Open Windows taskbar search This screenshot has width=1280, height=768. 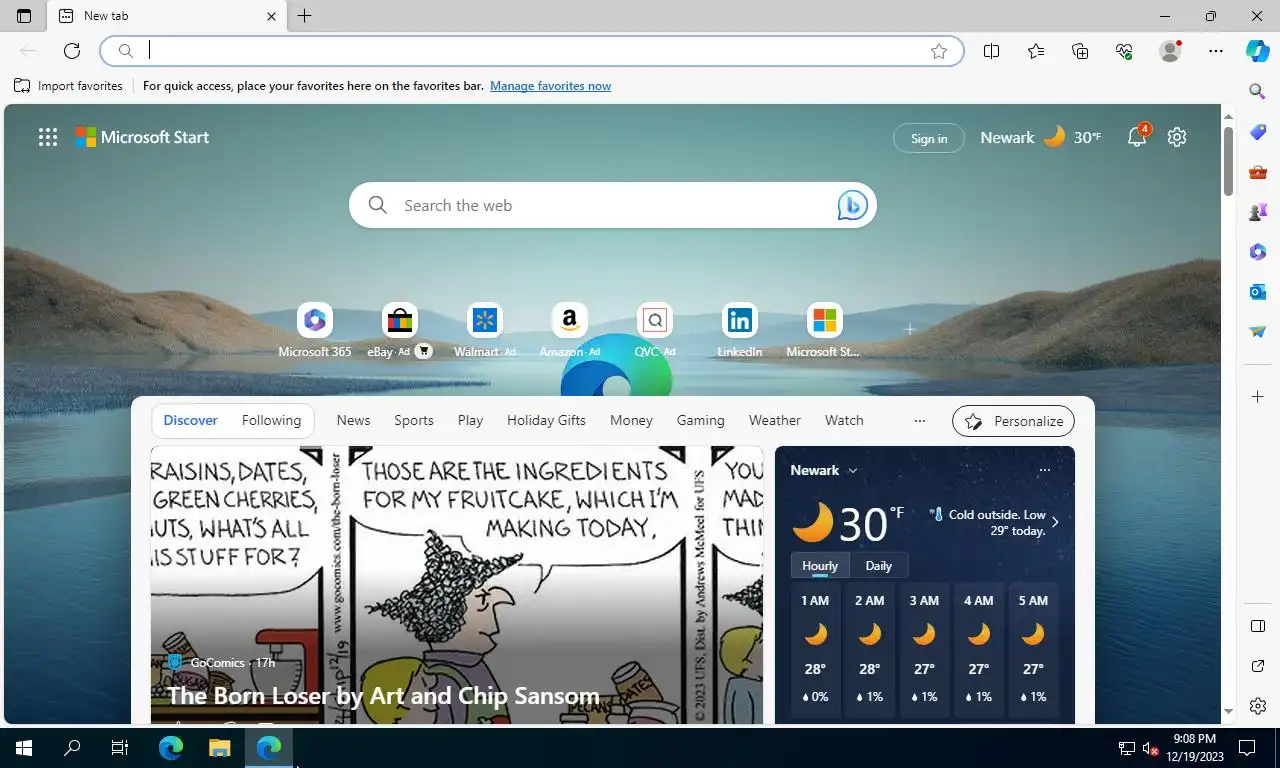(x=72, y=747)
